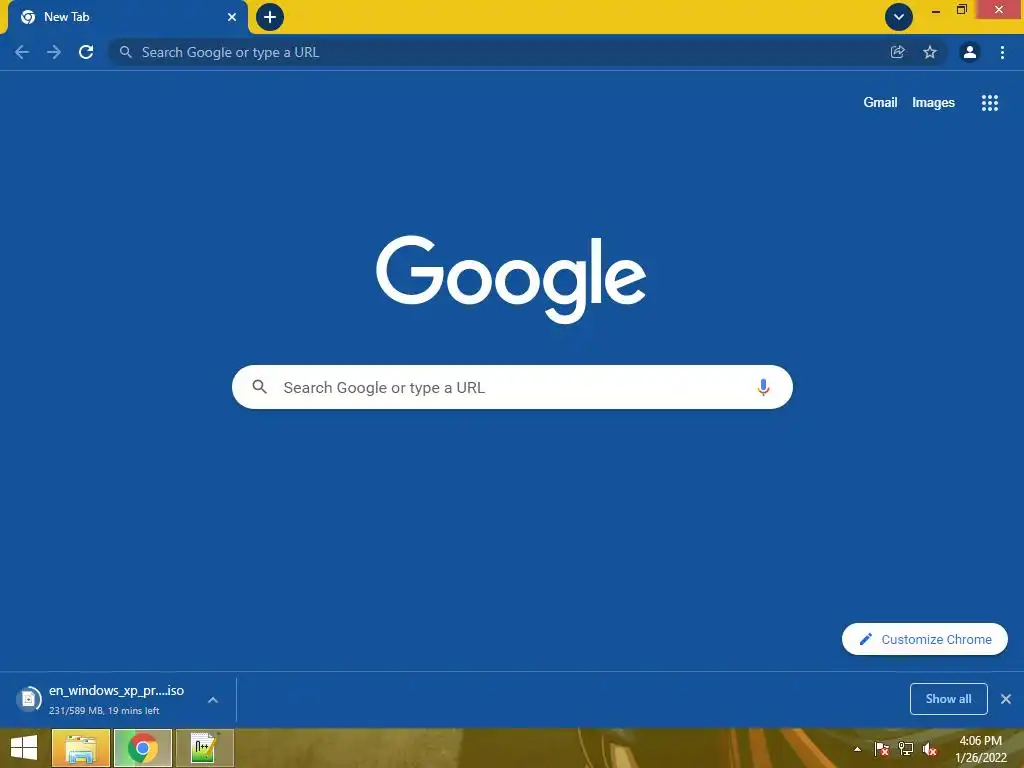The width and height of the screenshot is (1024, 768).
Task: Click Show all downloads button
Action: 948,699
